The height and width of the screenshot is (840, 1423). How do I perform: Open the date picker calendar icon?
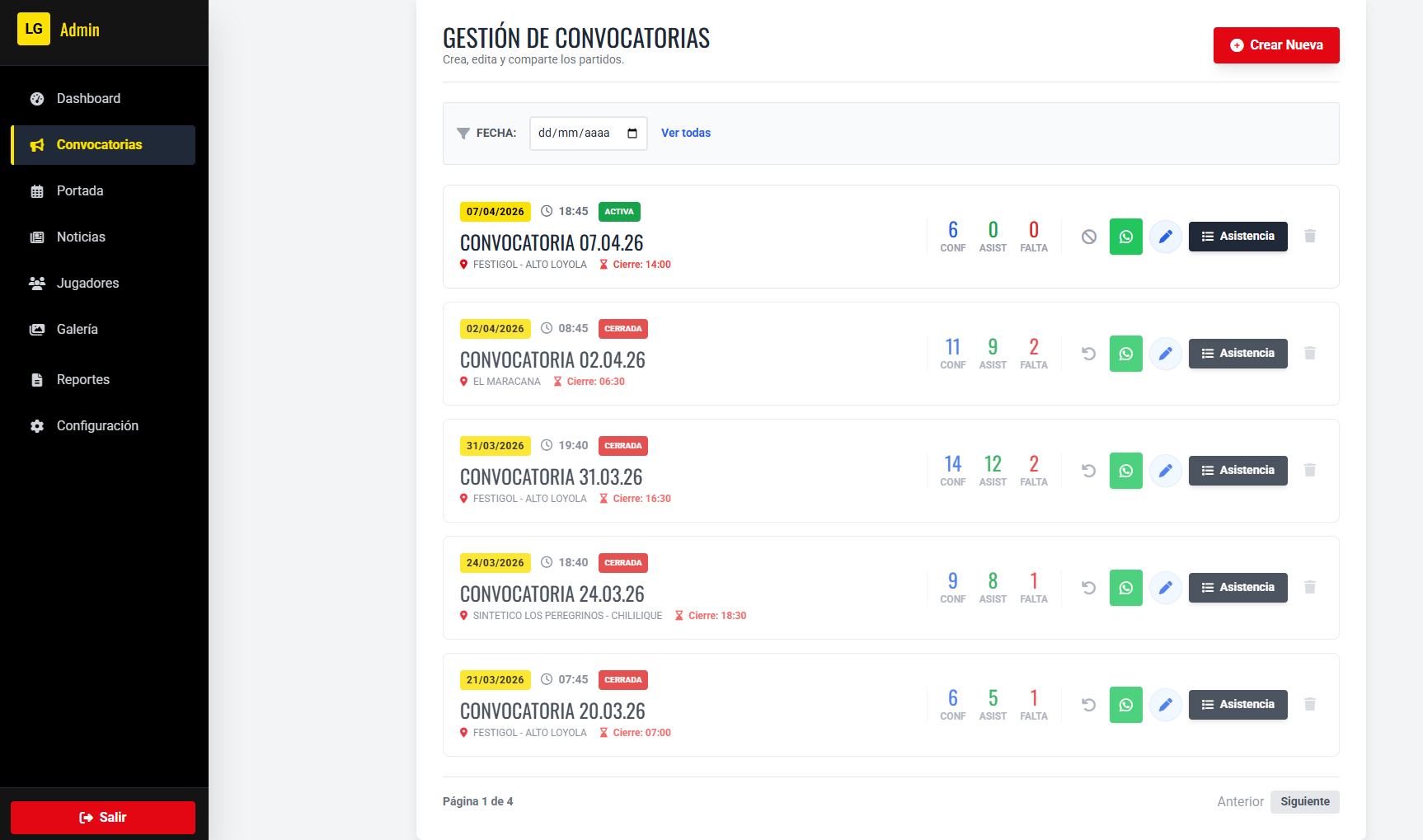pyautogui.click(x=632, y=134)
